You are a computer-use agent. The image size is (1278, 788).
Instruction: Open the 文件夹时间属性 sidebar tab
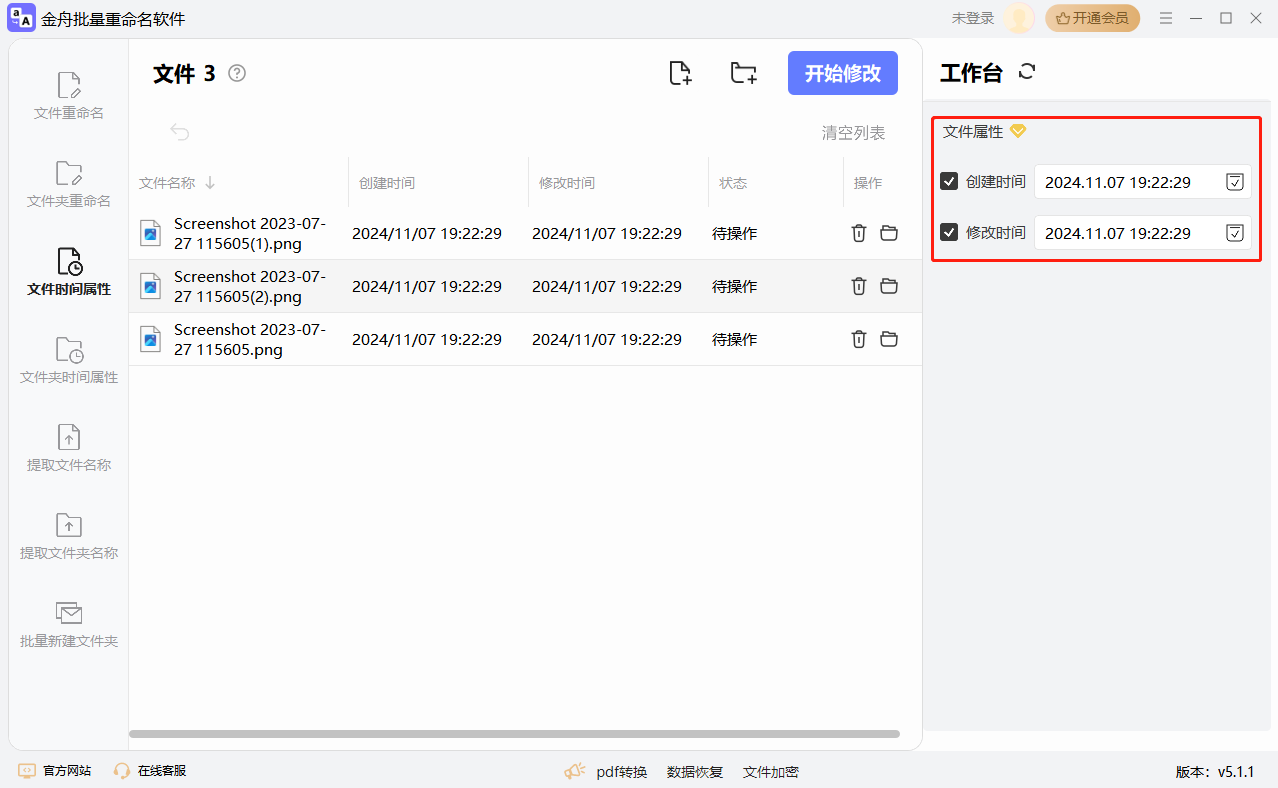[69, 360]
